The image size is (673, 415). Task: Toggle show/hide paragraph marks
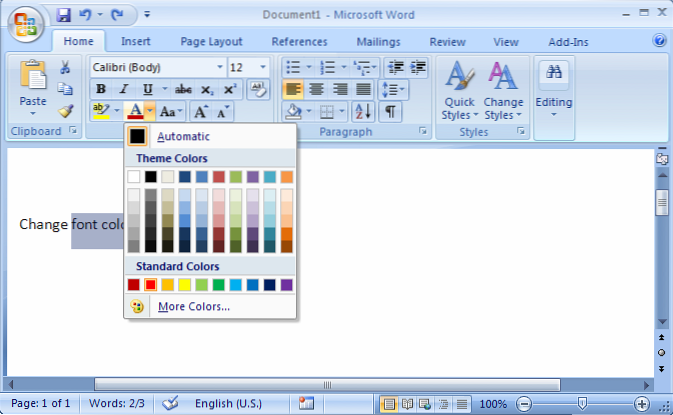[390, 112]
